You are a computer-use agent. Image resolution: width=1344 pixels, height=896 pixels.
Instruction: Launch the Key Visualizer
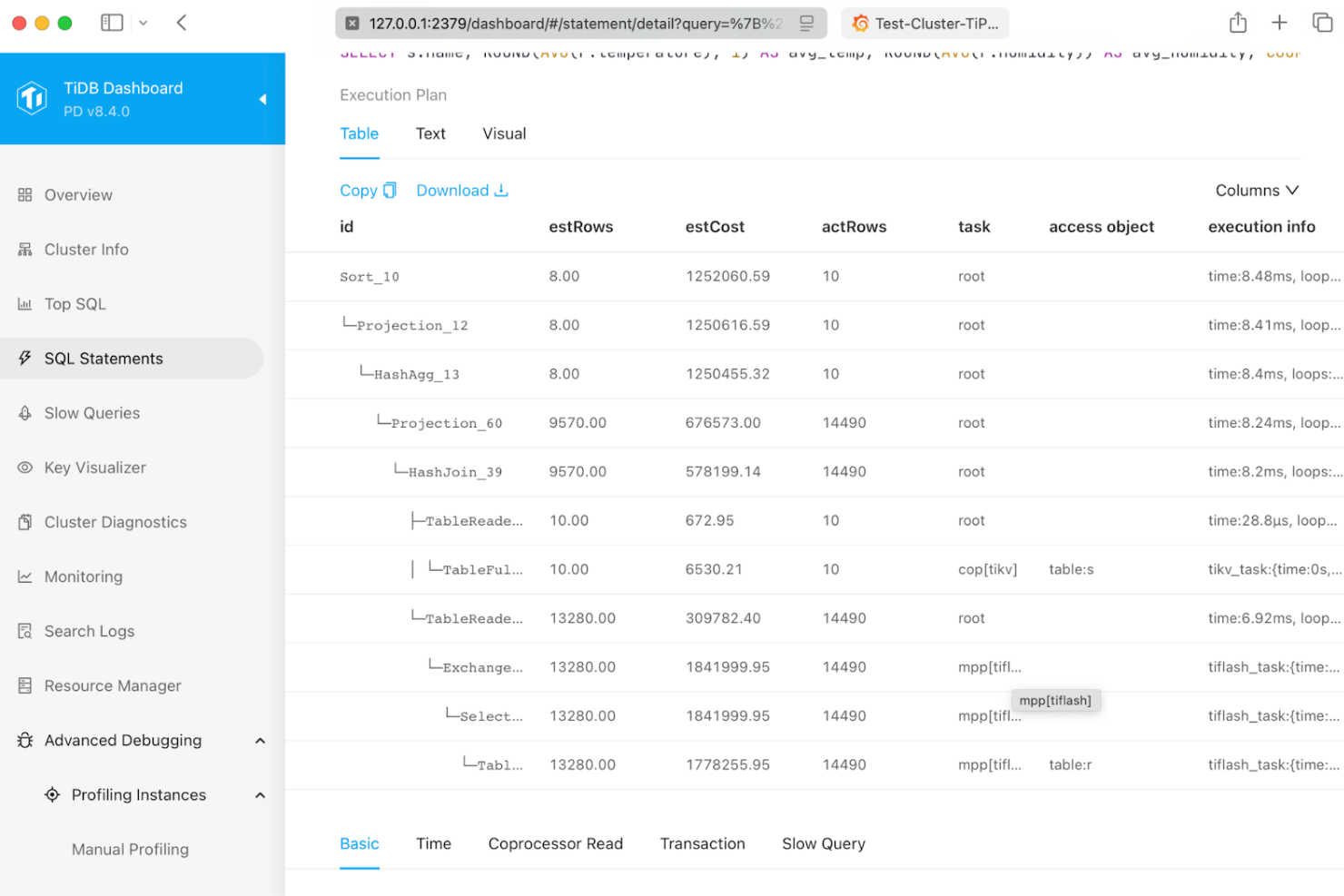coord(94,467)
